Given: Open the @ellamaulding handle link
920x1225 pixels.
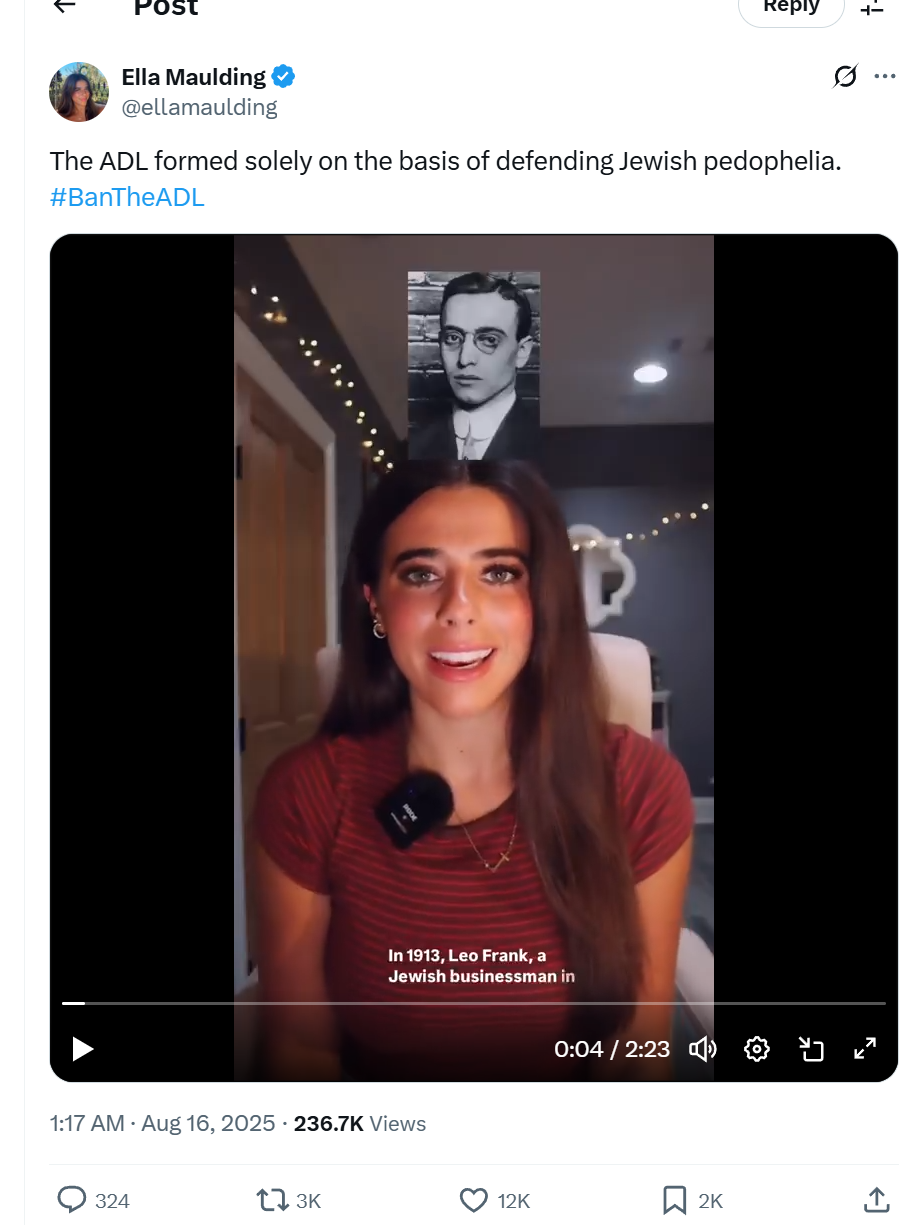Looking at the screenshot, I should point(199,107).
